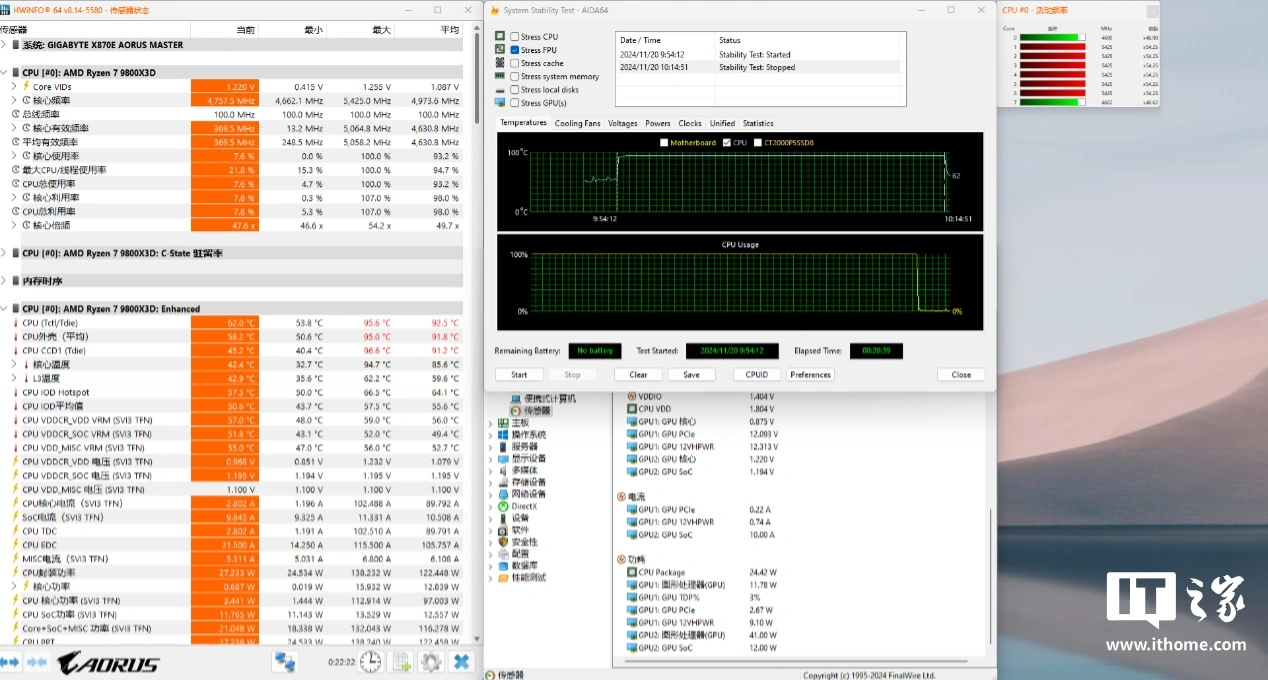Image resolution: width=1268 pixels, height=680 pixels.
Task: Click the Stress local disks drive icon
Action: click(500, 89)
